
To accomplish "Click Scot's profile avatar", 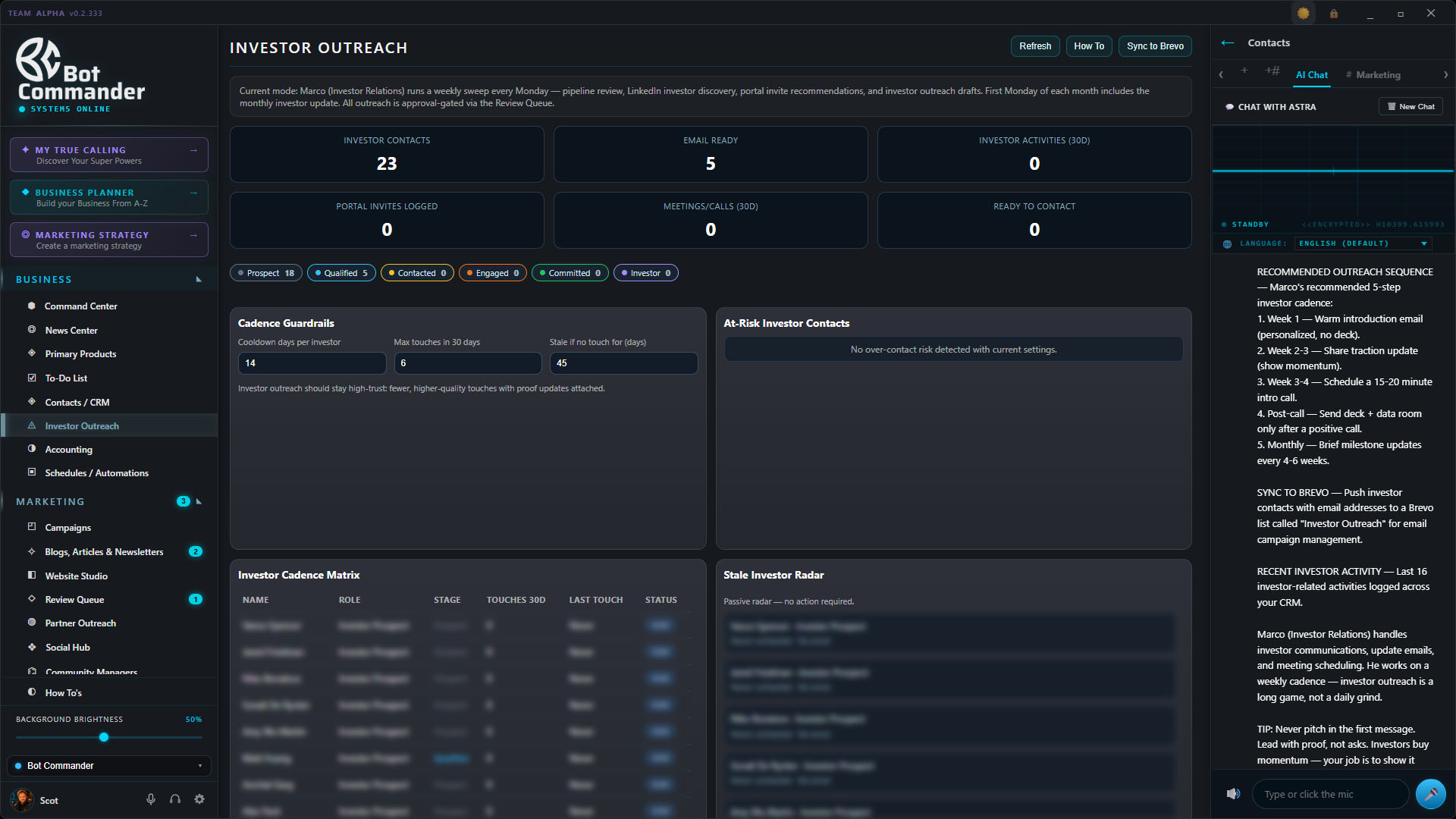I will (22, 799).
